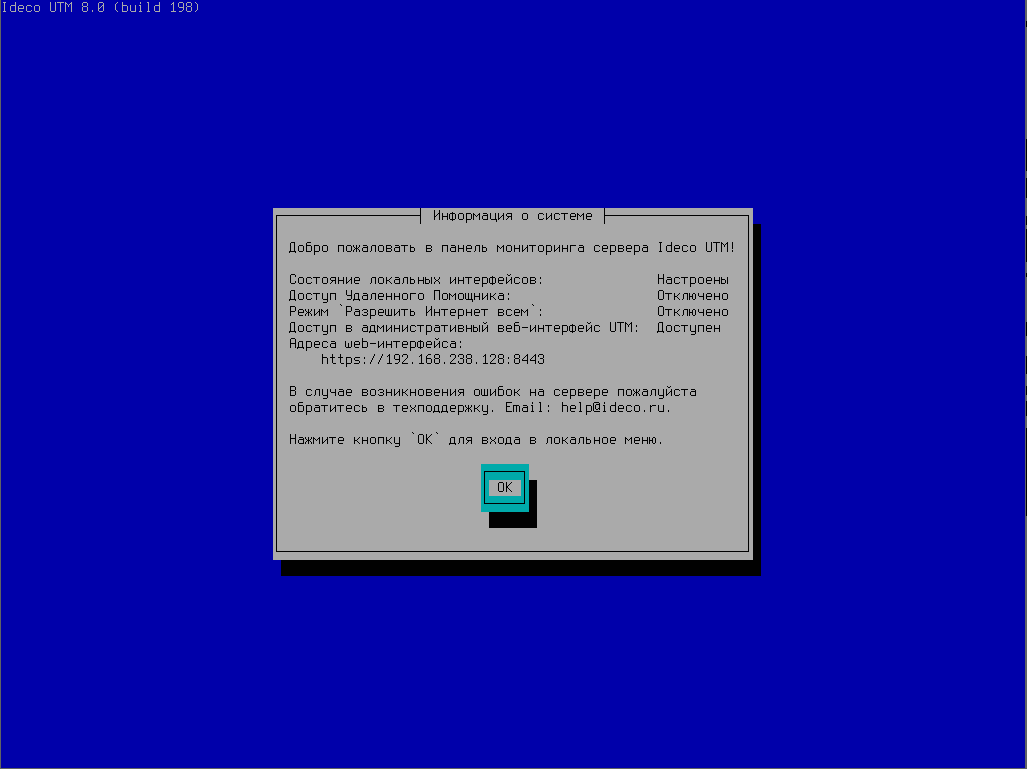Click the label 'Доступ Удаленного Помощника:'

[x=400, y=295]
